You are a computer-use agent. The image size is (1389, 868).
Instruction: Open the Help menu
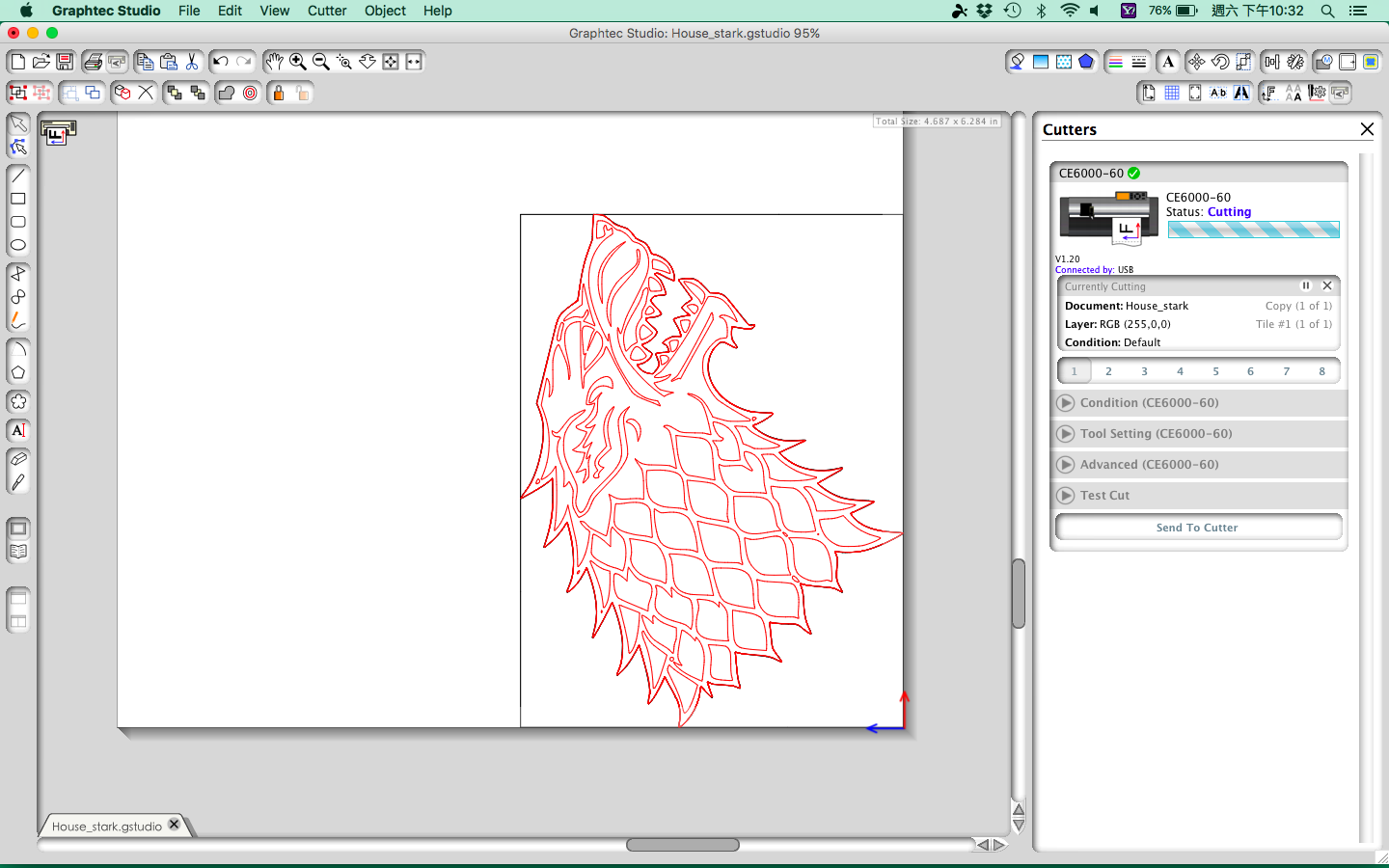pyautogui.click(x=437, y=11)
